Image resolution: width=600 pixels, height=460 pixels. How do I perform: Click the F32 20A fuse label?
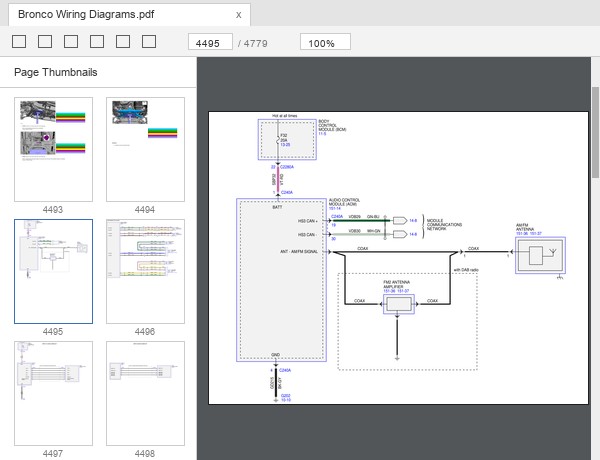tap(284, 138)
